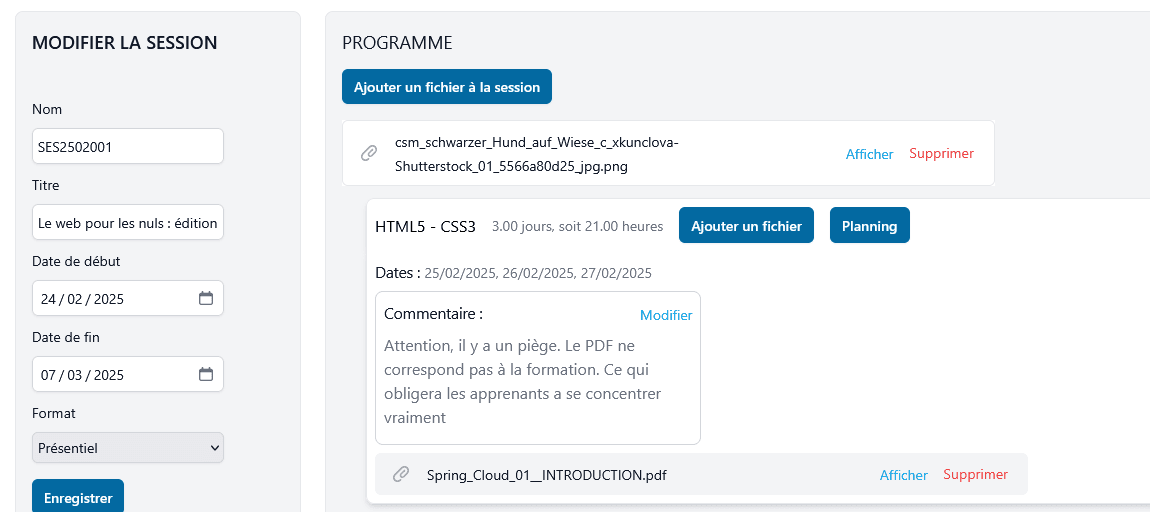Open the Planning for HTML5 - CSS3
This screenshot has width=1150, height=512.
click(869, 226)
